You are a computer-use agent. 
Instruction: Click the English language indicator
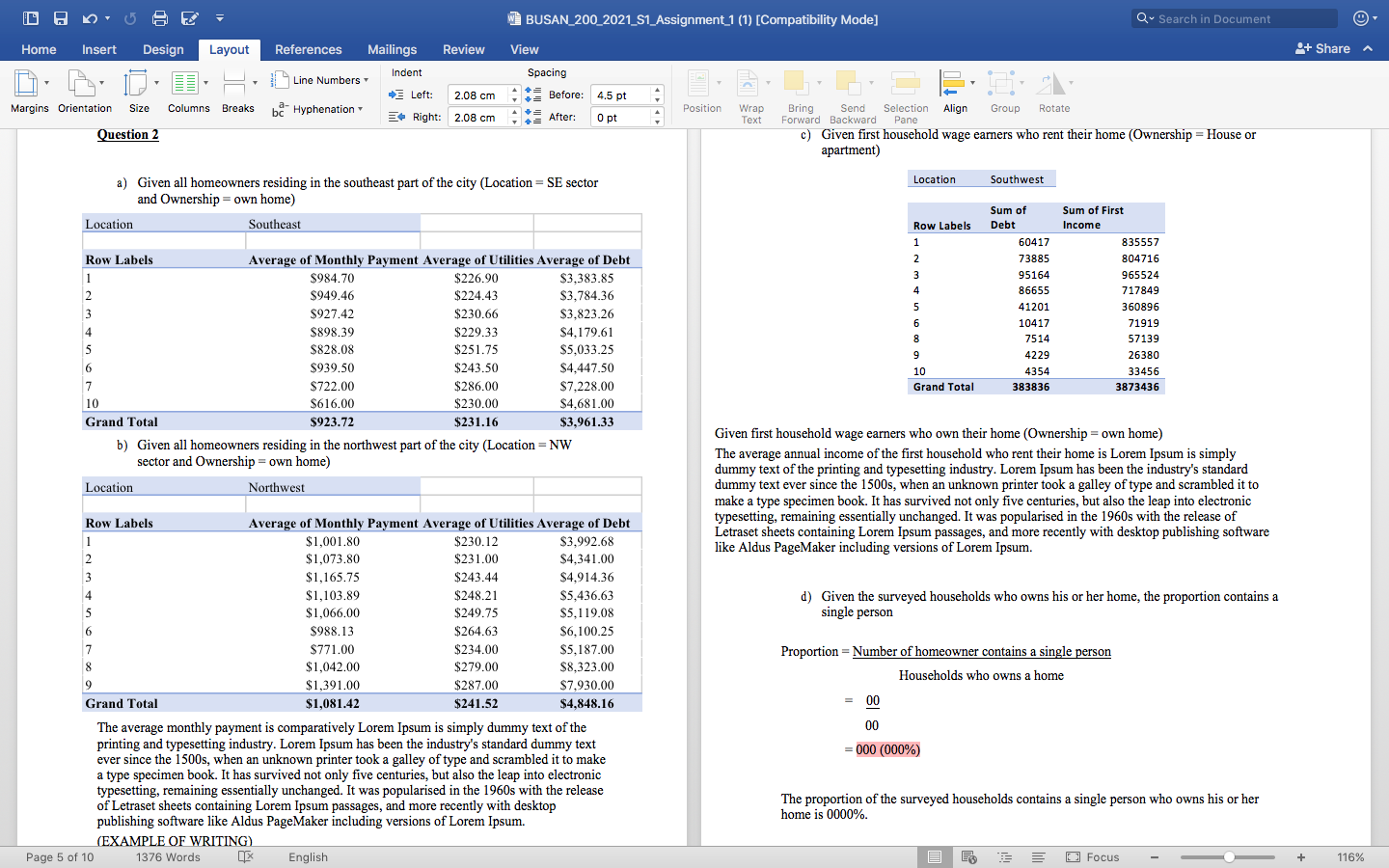(308, 857)
